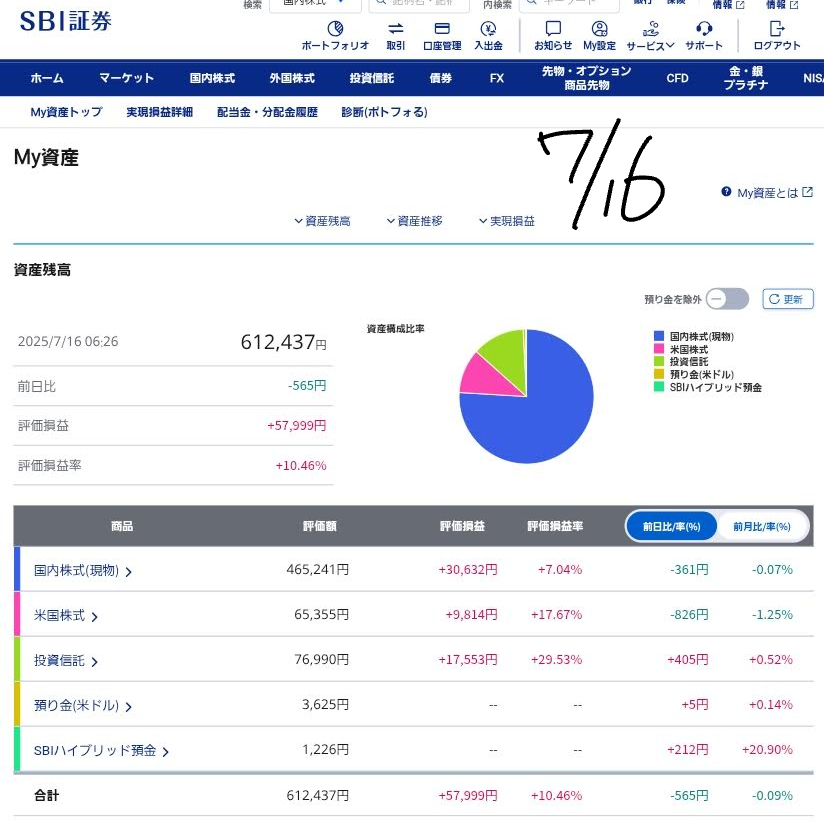Click the 合計 row label

coord(46,795)
